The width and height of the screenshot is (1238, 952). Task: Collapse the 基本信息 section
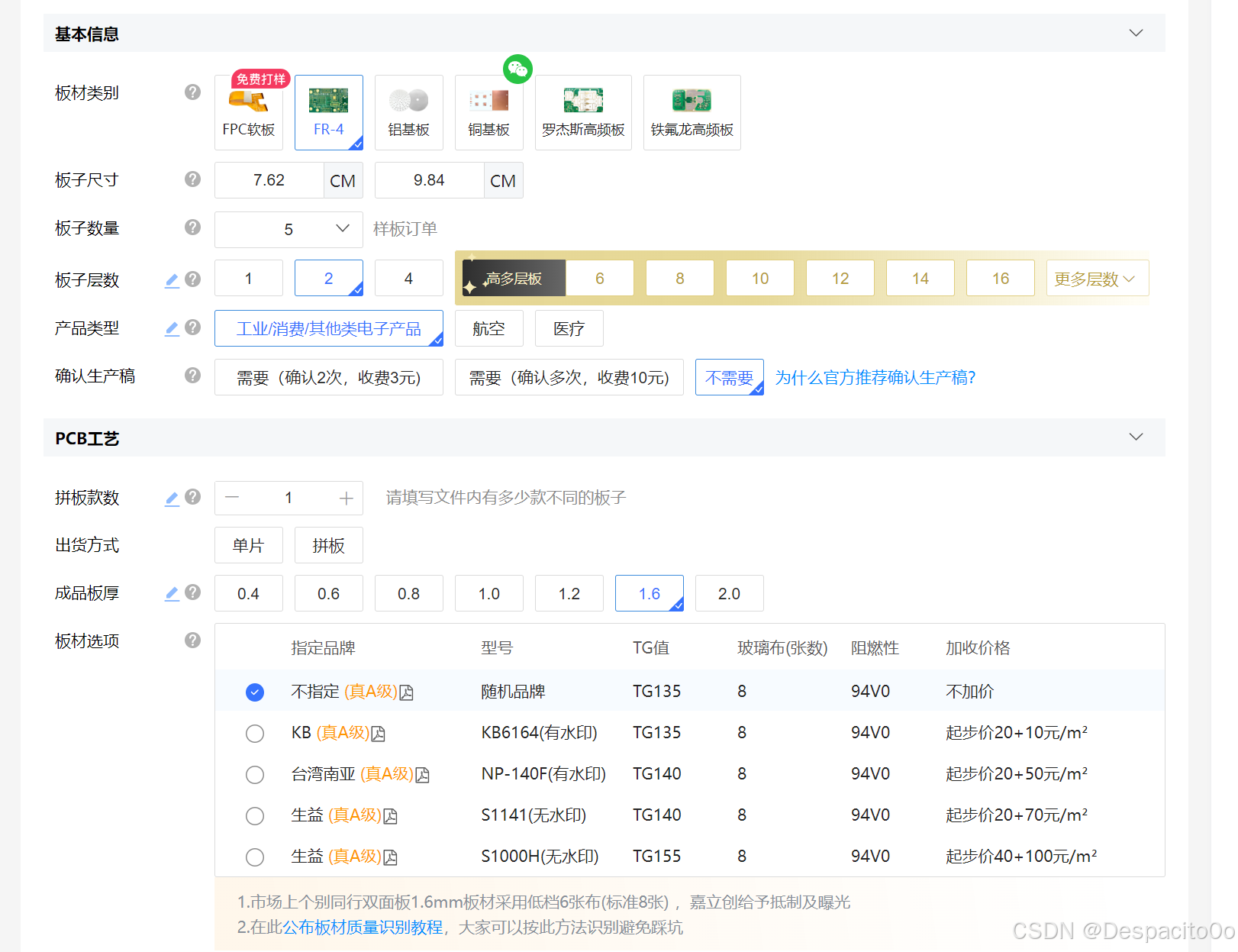click(1136, 33)
